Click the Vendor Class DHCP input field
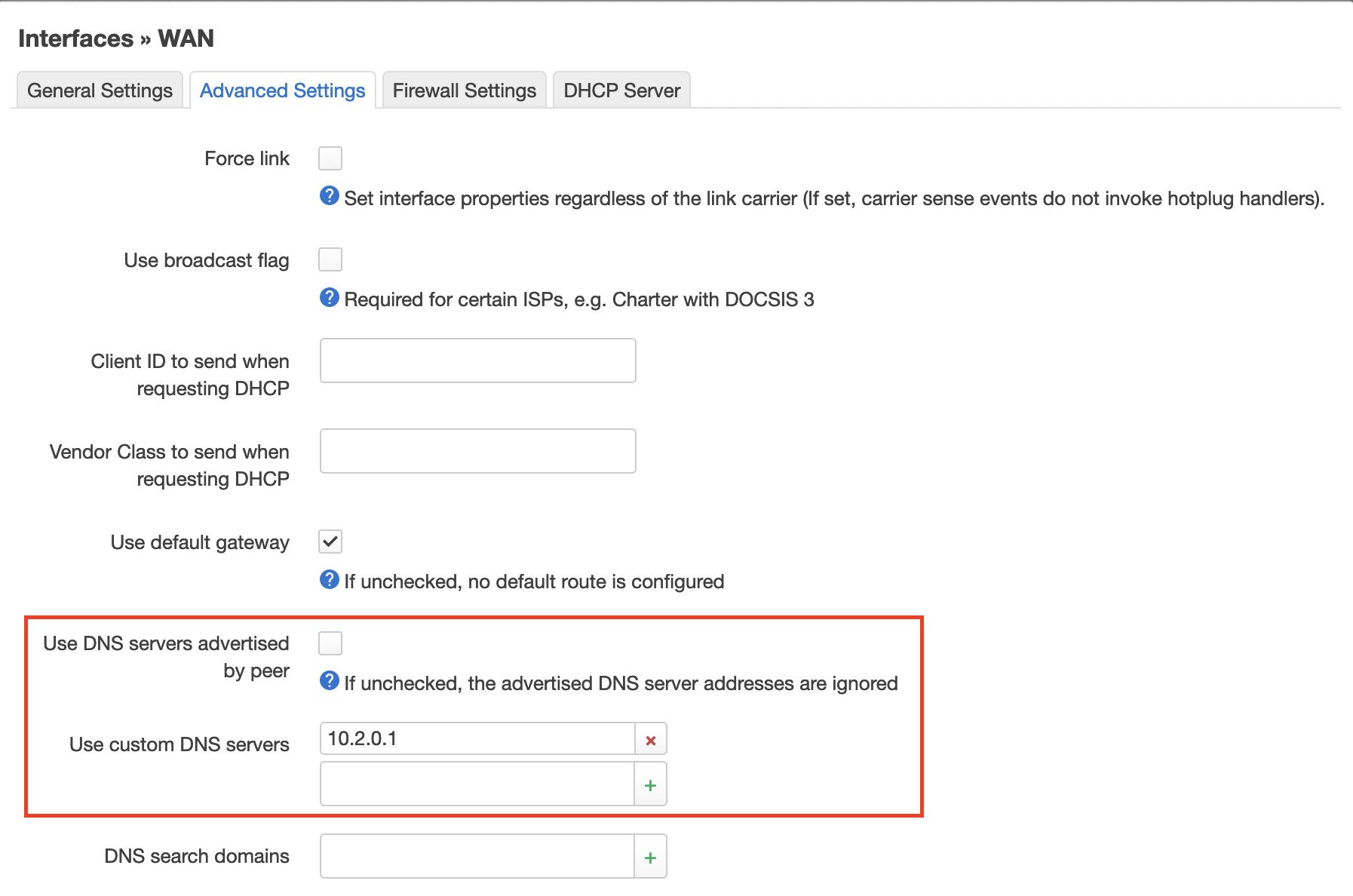The height and width of the screenshot is (896, 1353). [x=477, y=451]
